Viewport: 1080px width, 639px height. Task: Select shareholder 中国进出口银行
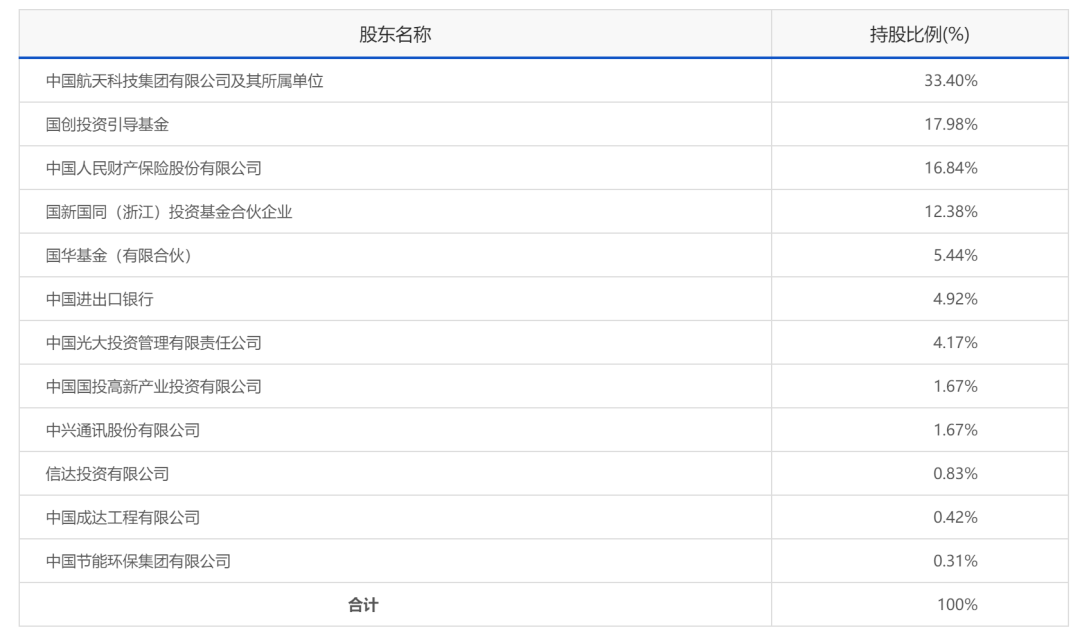100,300
